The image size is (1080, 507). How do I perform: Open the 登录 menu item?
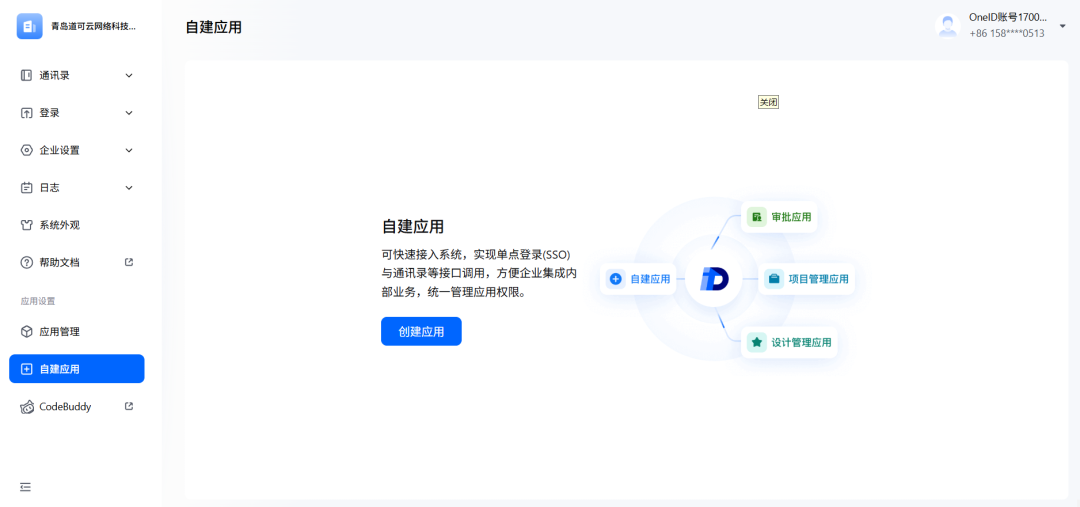coord(76,113)
